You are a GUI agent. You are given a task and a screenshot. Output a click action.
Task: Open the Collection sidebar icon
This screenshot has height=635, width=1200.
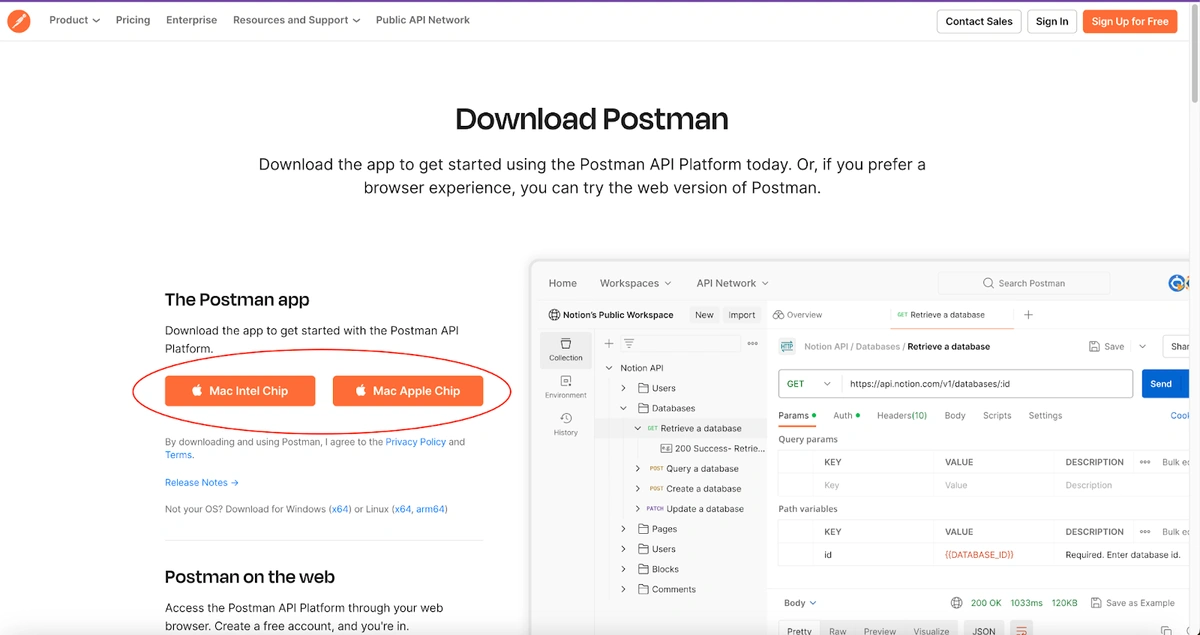[x=565, y=348]
